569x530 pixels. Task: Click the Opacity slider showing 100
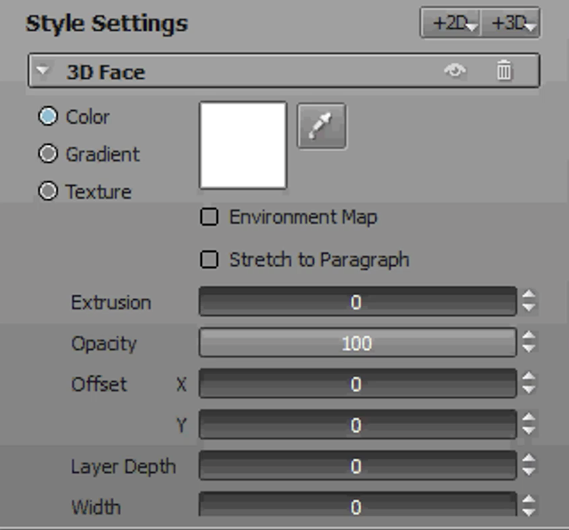pyautogui.click(x=357, y=342)
